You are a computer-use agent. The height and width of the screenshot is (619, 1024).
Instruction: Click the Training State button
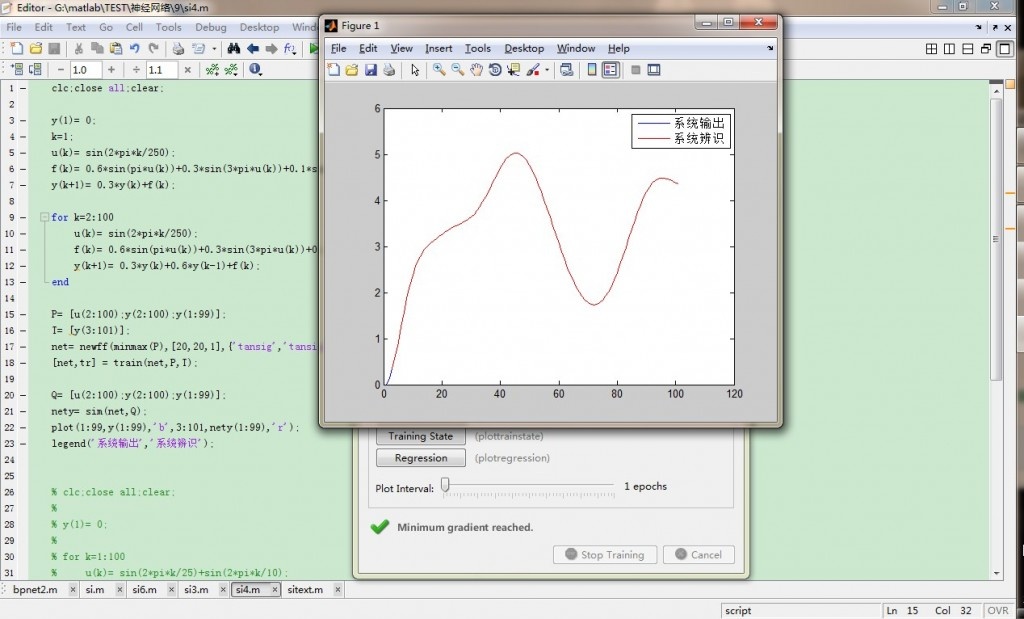[421, 436]
